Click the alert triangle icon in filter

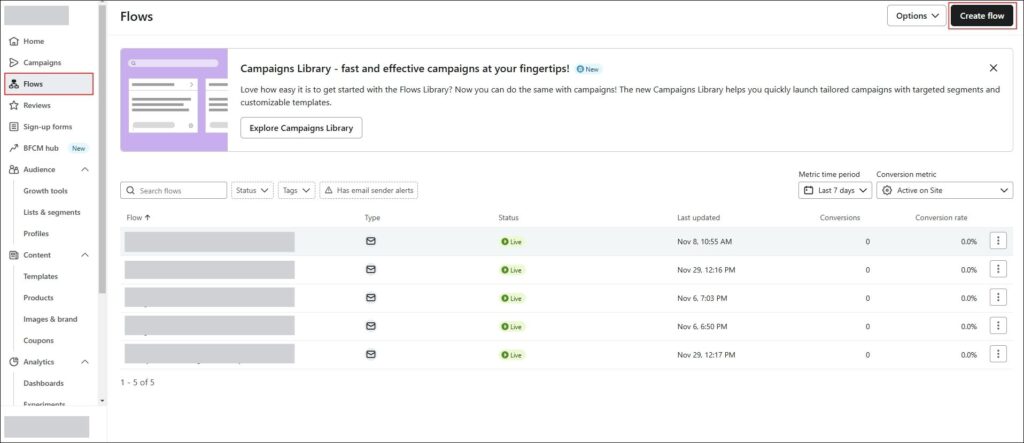tap(328, 191)
